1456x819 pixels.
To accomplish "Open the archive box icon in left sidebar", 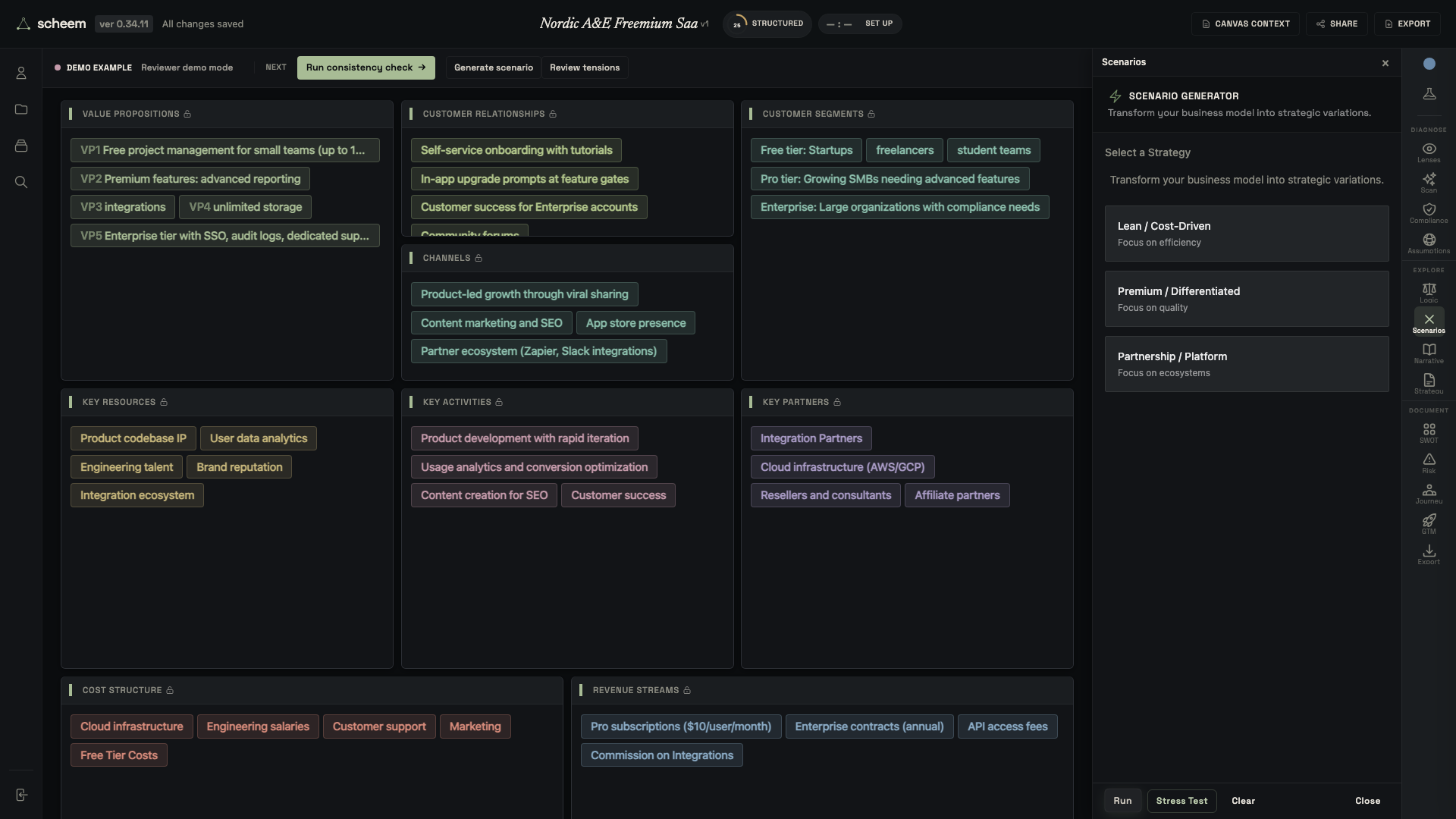I will pyautogui.click(x=21, y=146).
